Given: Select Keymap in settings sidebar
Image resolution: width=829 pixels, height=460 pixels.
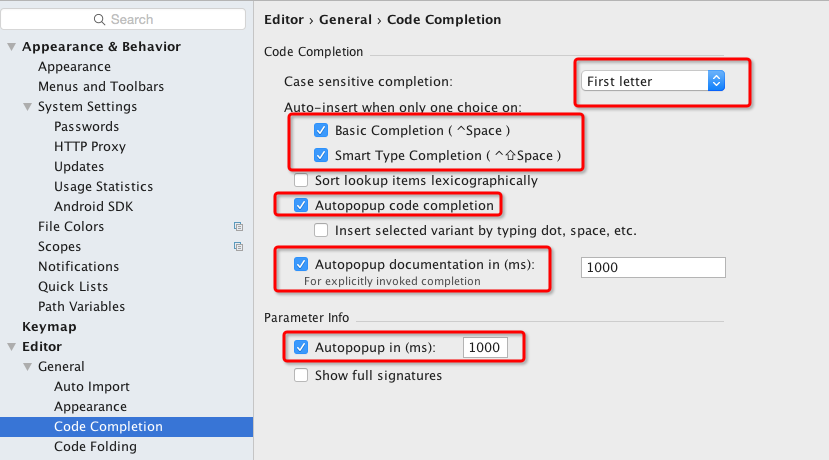Looking at the screenshot, I should [x=49, y=327].
